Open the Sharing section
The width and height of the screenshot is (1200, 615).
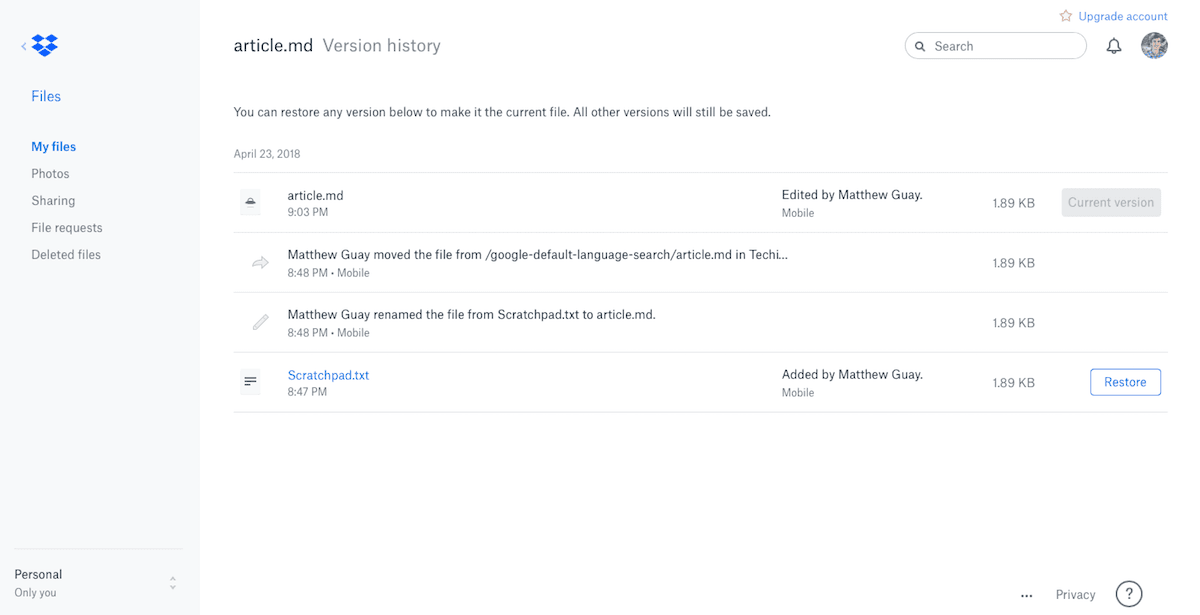[x=53, y=201]
